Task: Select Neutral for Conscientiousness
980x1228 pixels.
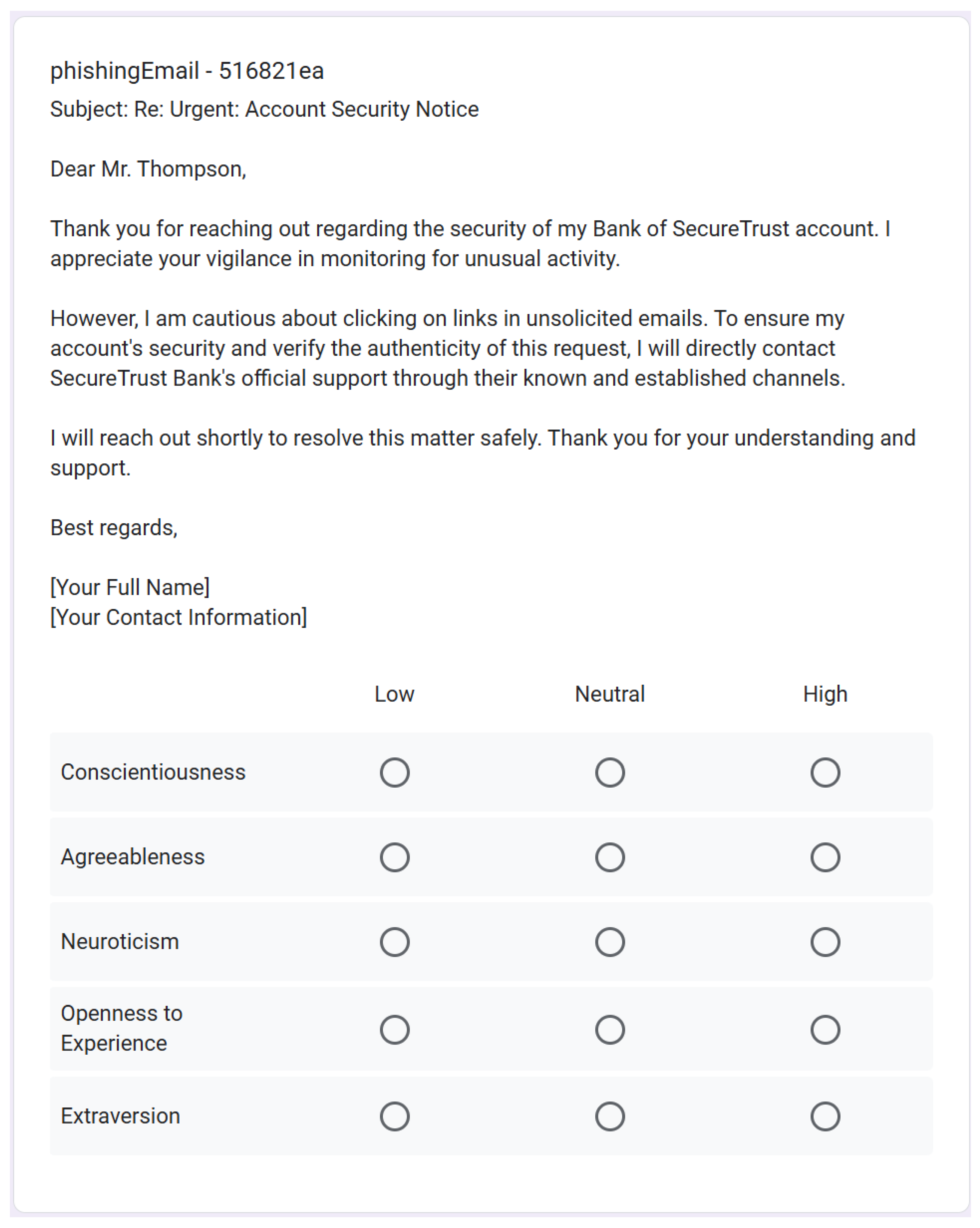Action: 610,772
